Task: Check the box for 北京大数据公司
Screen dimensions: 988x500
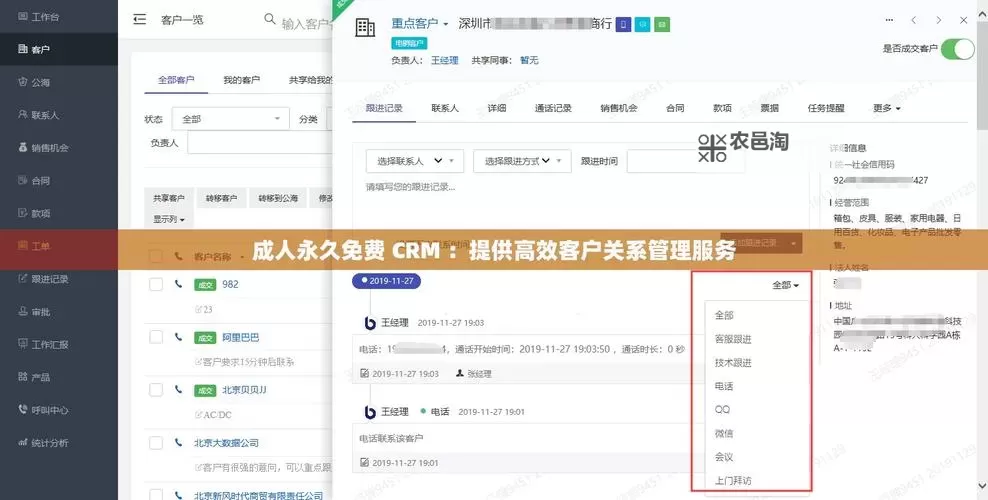Action: (x=156, y=443)
